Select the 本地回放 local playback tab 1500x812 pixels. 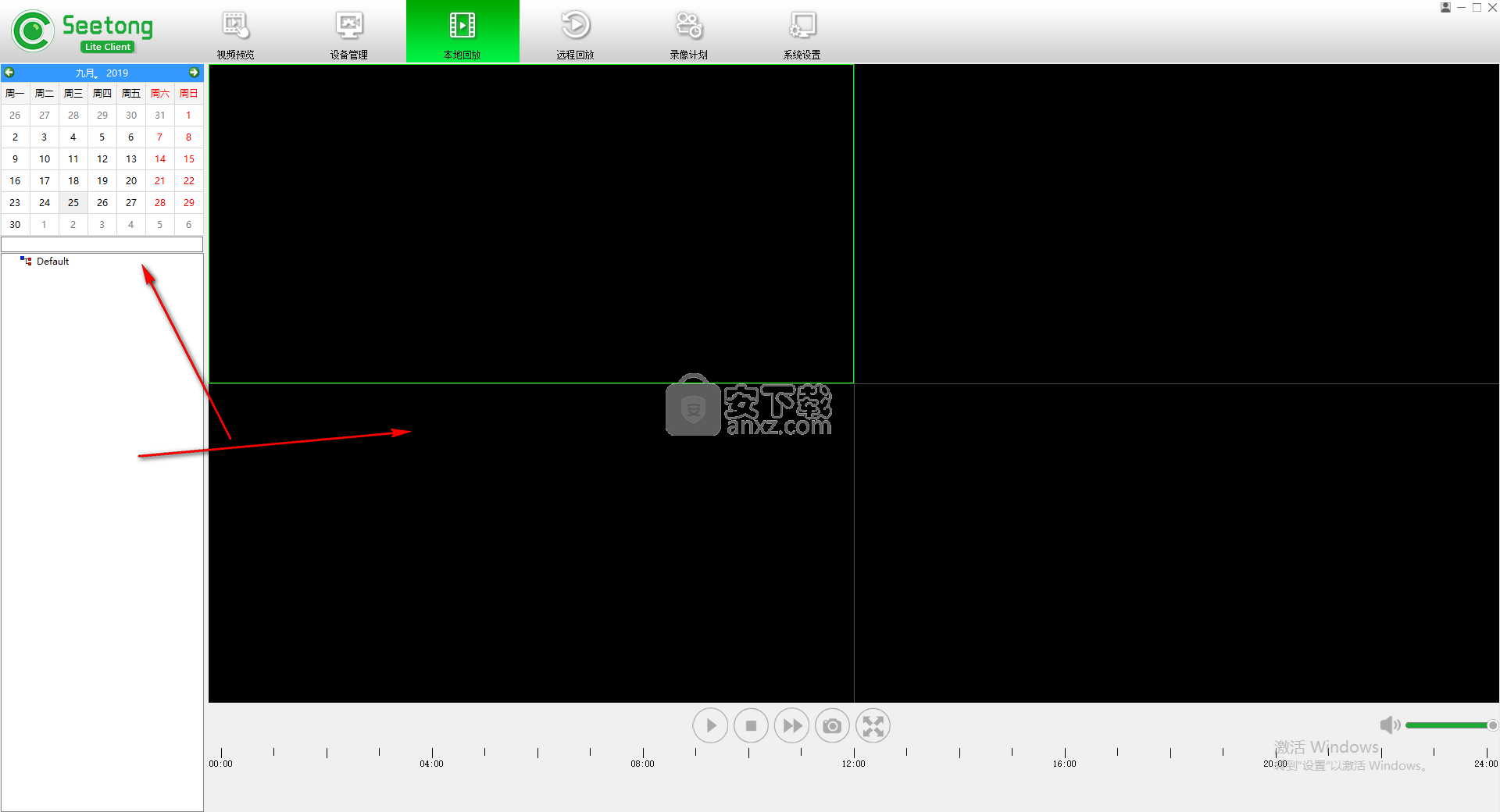point(462,32)
